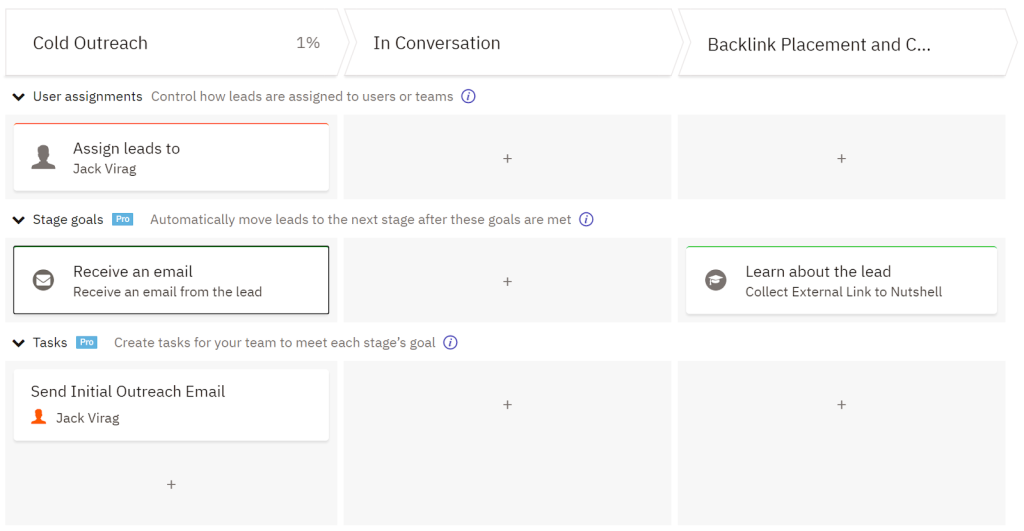1024x531 pixels.
Task: Add another task under Cold Outreach
Action: point(171,485)
